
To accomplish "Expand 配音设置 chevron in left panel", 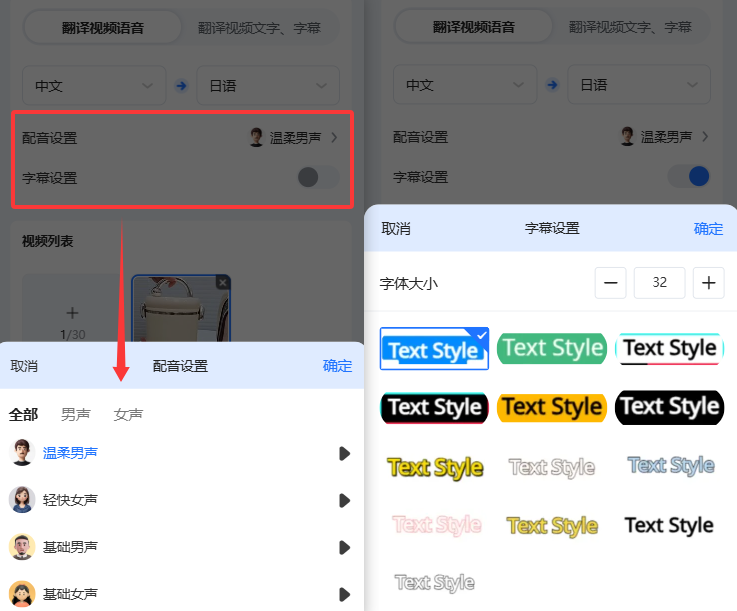I will pyautogui.click(x=334, y=137).
